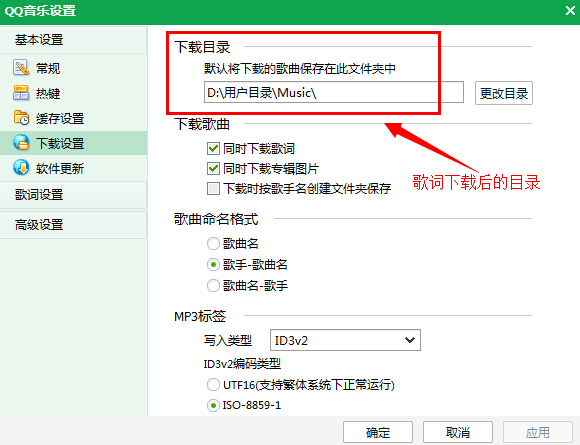Screen dimensions: 580x445
Task: Open 常规 settings page
Action: point(74,68)
